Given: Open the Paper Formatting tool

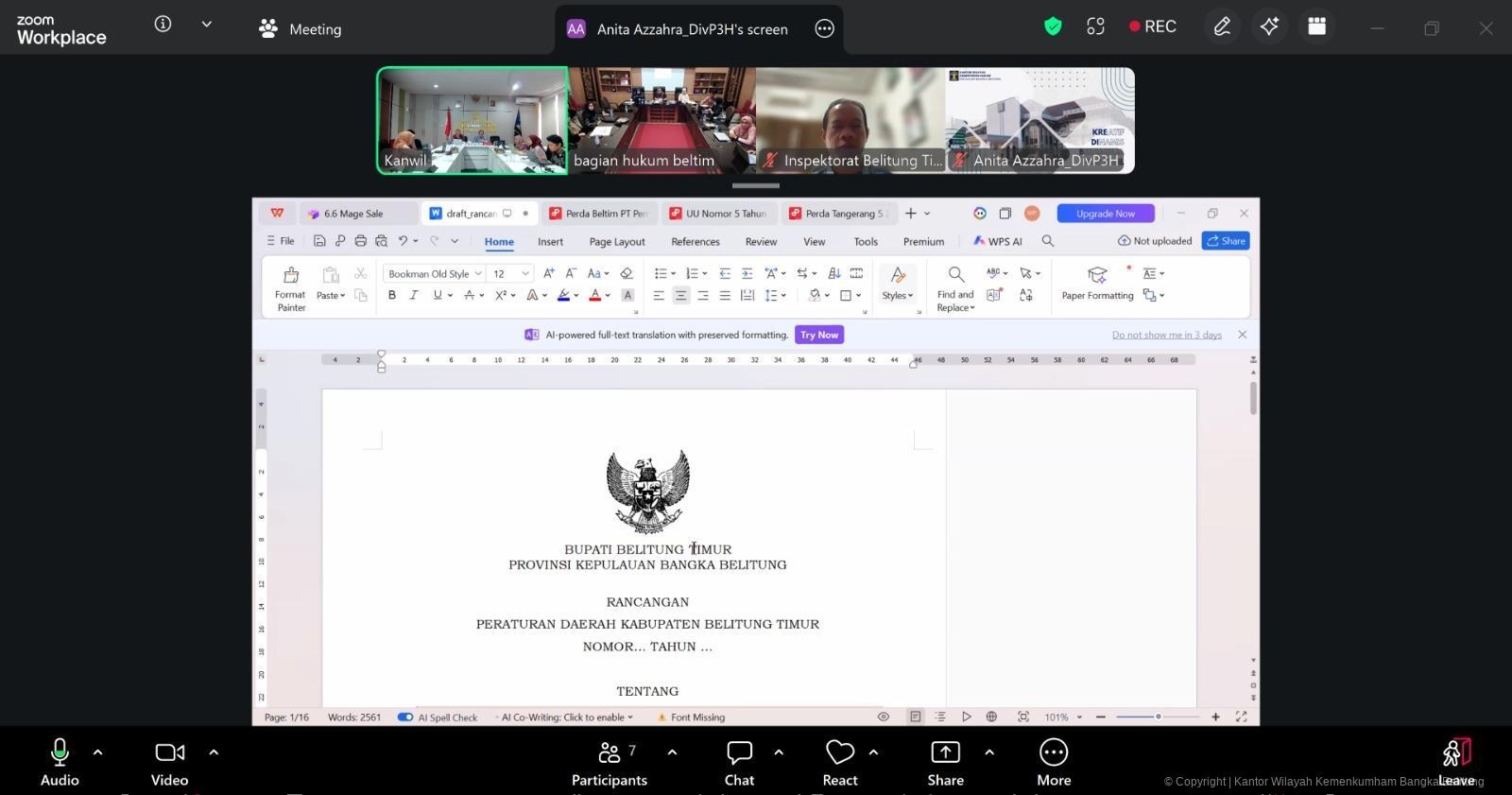Looking at the screenshot, I should 1097,284.
